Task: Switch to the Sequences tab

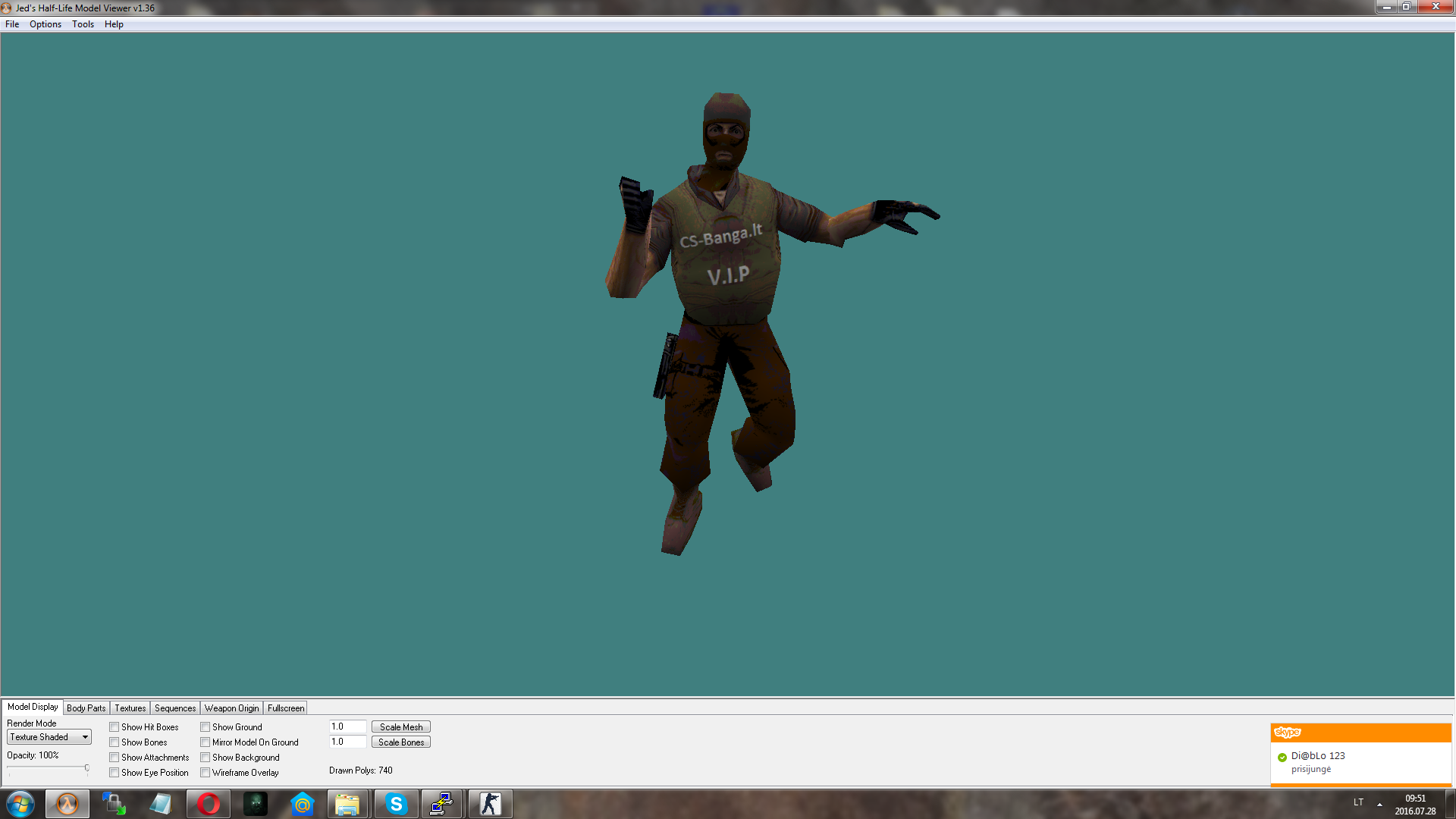Action: (x=175, y=708)
